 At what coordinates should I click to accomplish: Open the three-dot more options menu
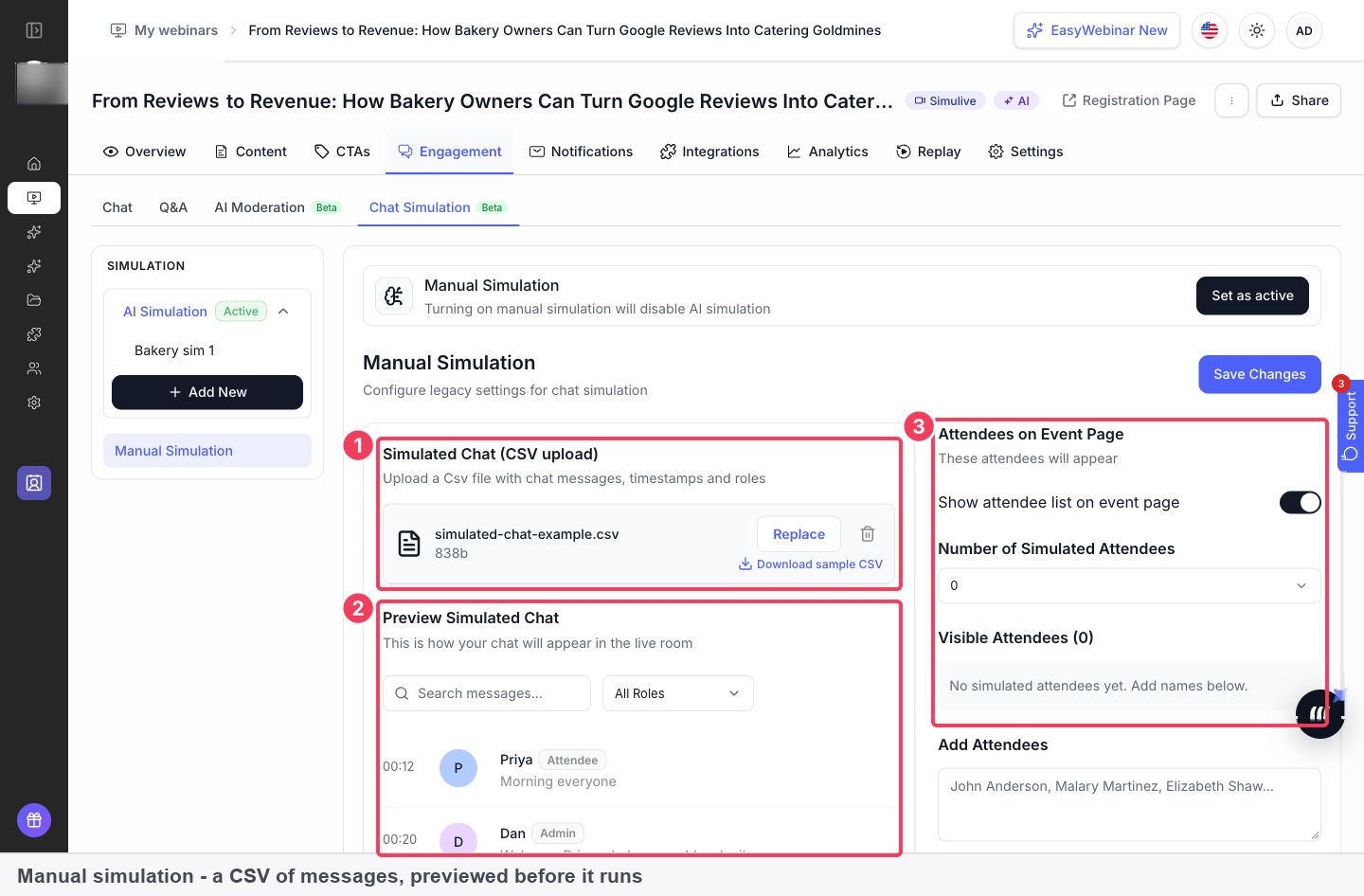click(x=1231, y=100)
